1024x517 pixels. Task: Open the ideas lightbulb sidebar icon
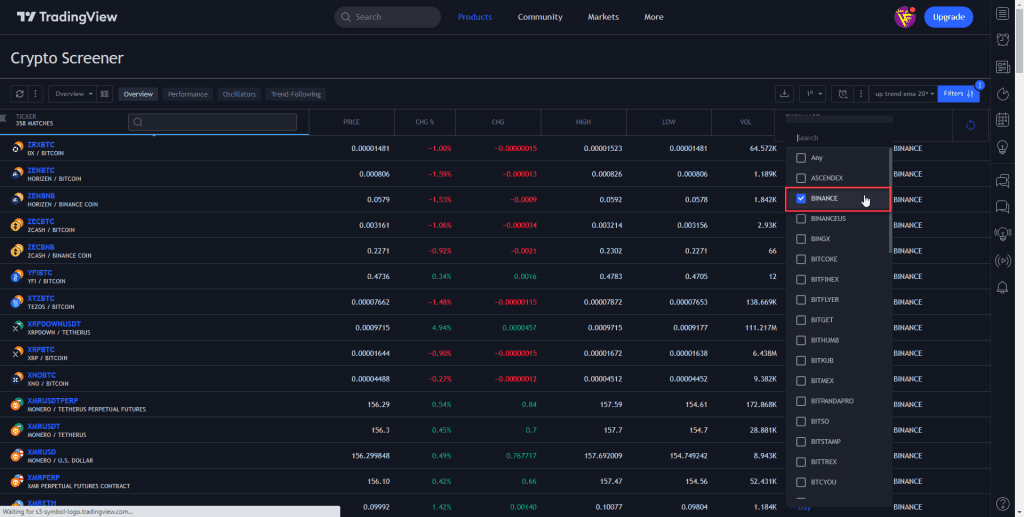click(1002, 148)
